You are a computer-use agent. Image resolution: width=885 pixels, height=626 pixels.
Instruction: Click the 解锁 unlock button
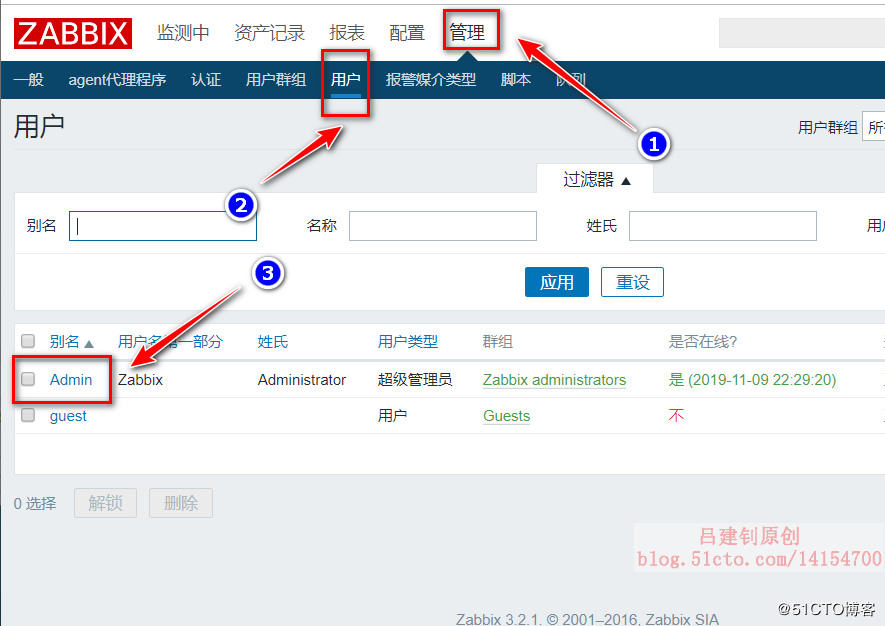coord(106,503)
